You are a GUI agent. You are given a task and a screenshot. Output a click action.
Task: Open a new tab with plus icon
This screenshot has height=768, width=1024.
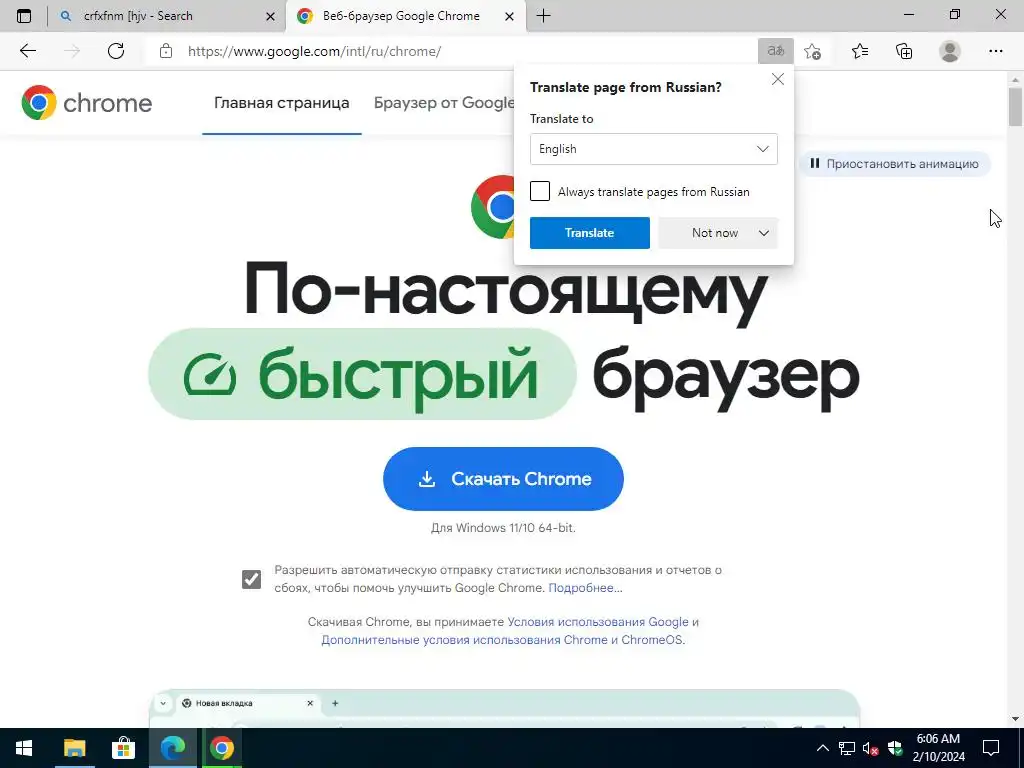click(x=543, y=16)
